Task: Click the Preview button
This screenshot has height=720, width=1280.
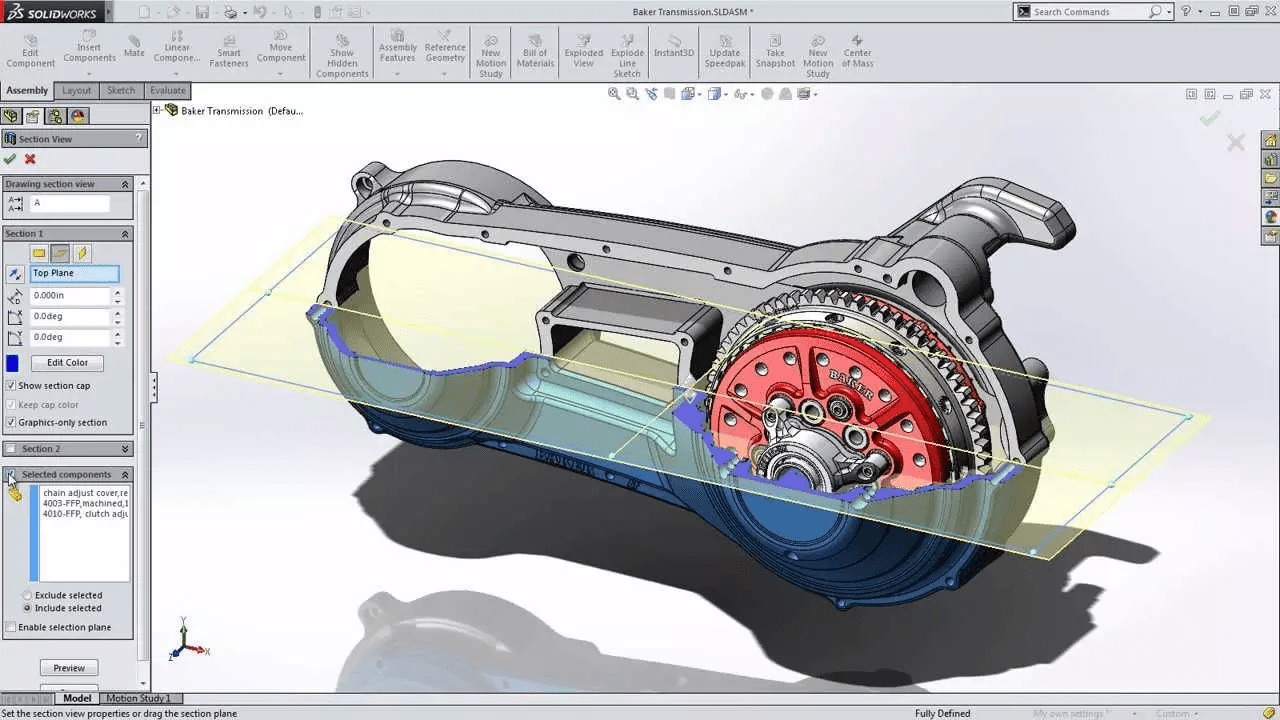Action: (68, 667)
